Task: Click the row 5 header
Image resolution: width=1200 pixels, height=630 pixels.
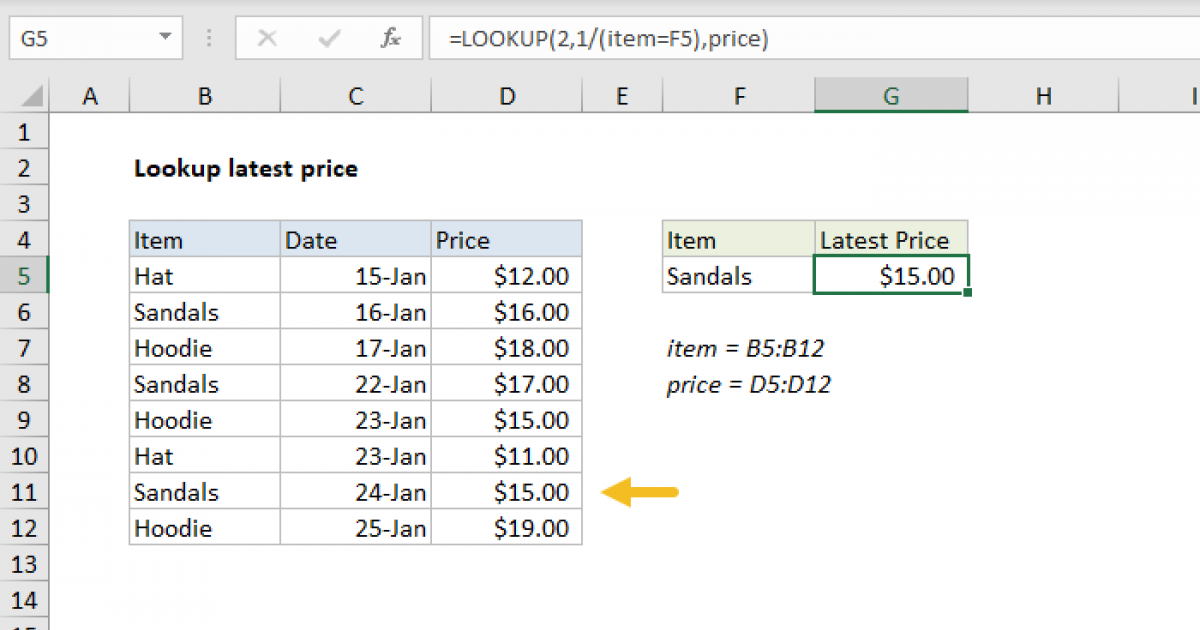Action: tap(25, 275)
